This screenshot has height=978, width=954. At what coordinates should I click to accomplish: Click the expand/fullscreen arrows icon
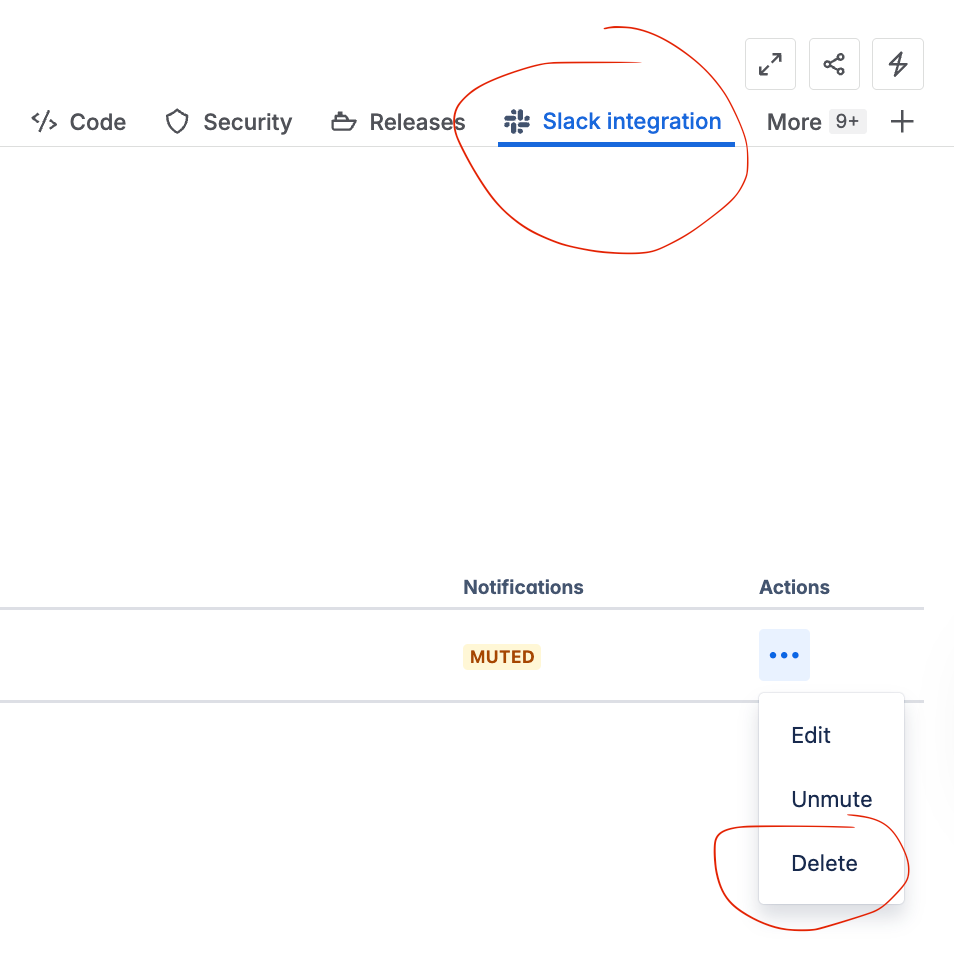(770, 64)
